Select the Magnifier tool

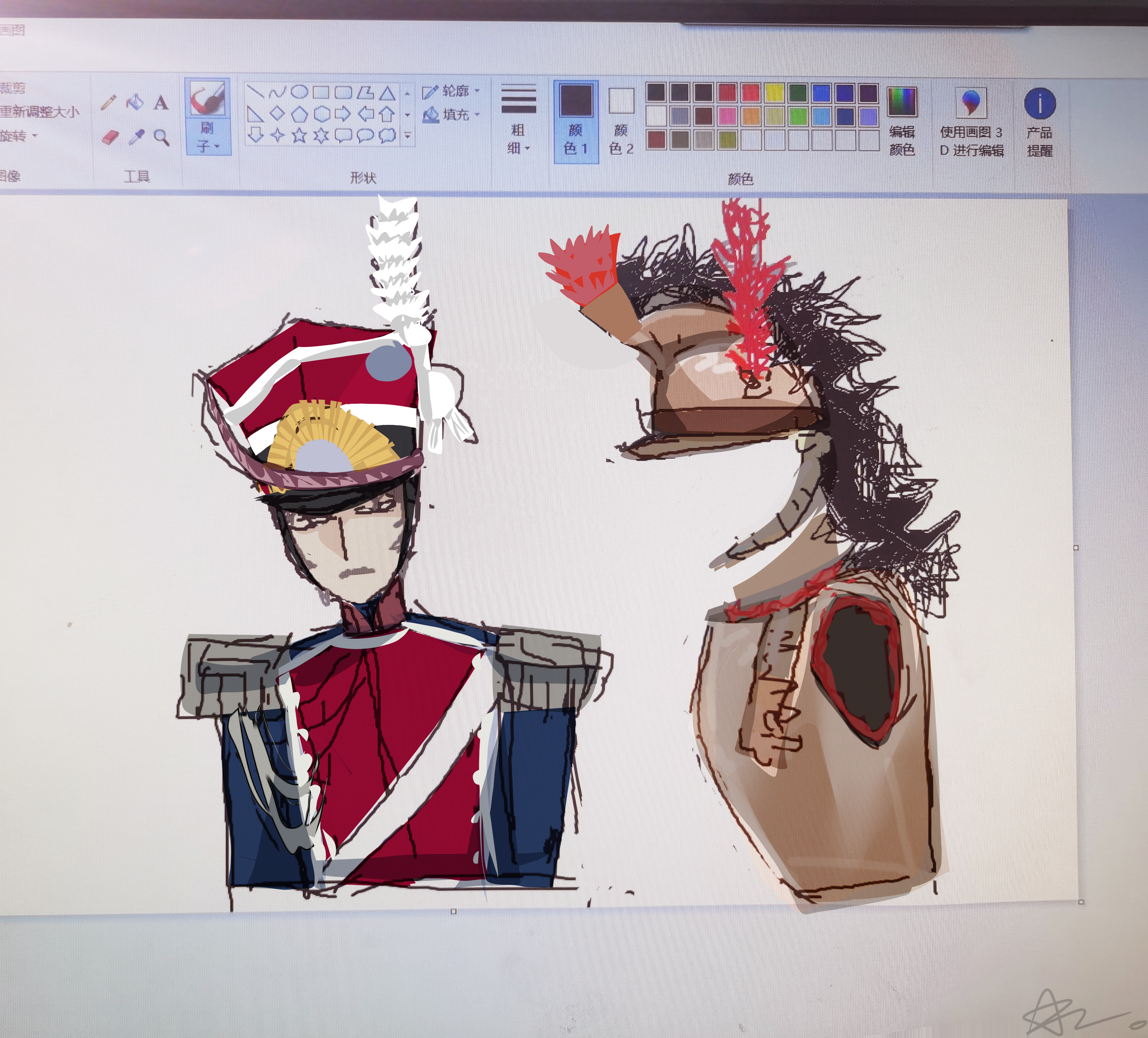161,137
